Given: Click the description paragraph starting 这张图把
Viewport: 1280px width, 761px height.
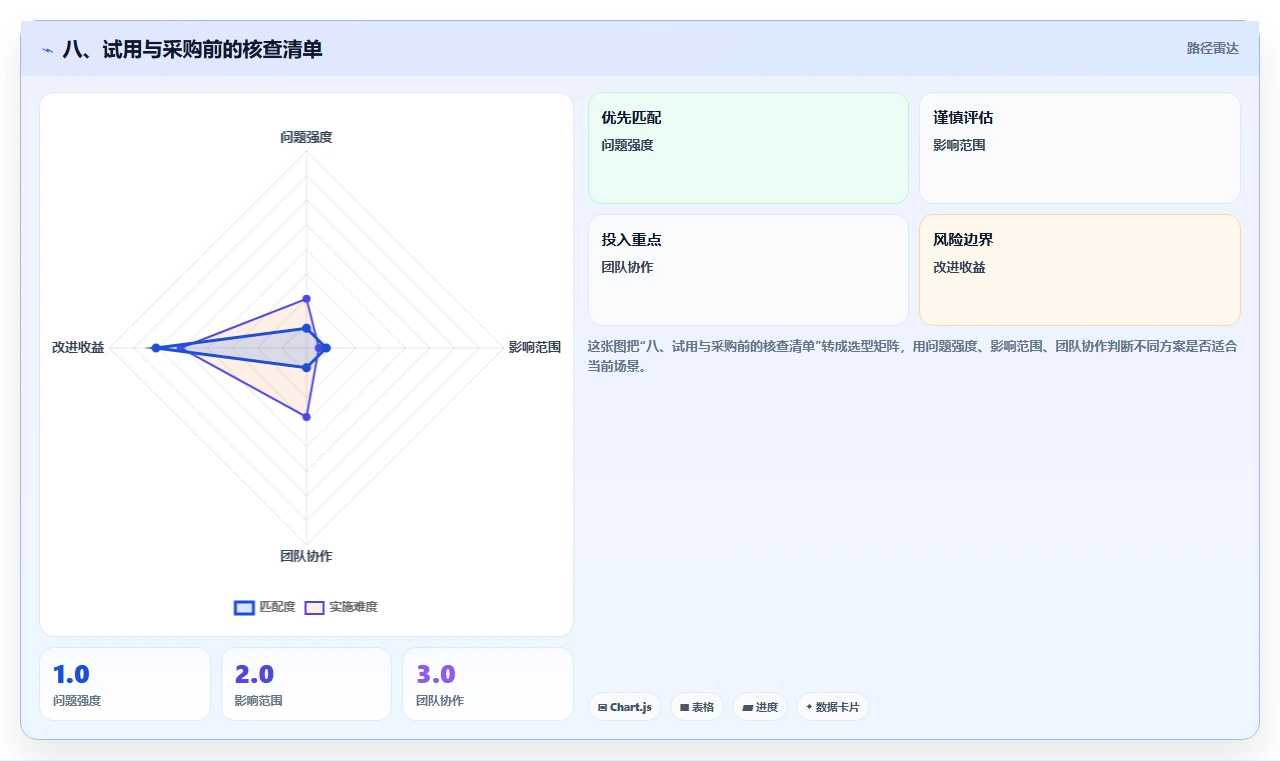Looking at the screenshot, I should pos(913,356).
